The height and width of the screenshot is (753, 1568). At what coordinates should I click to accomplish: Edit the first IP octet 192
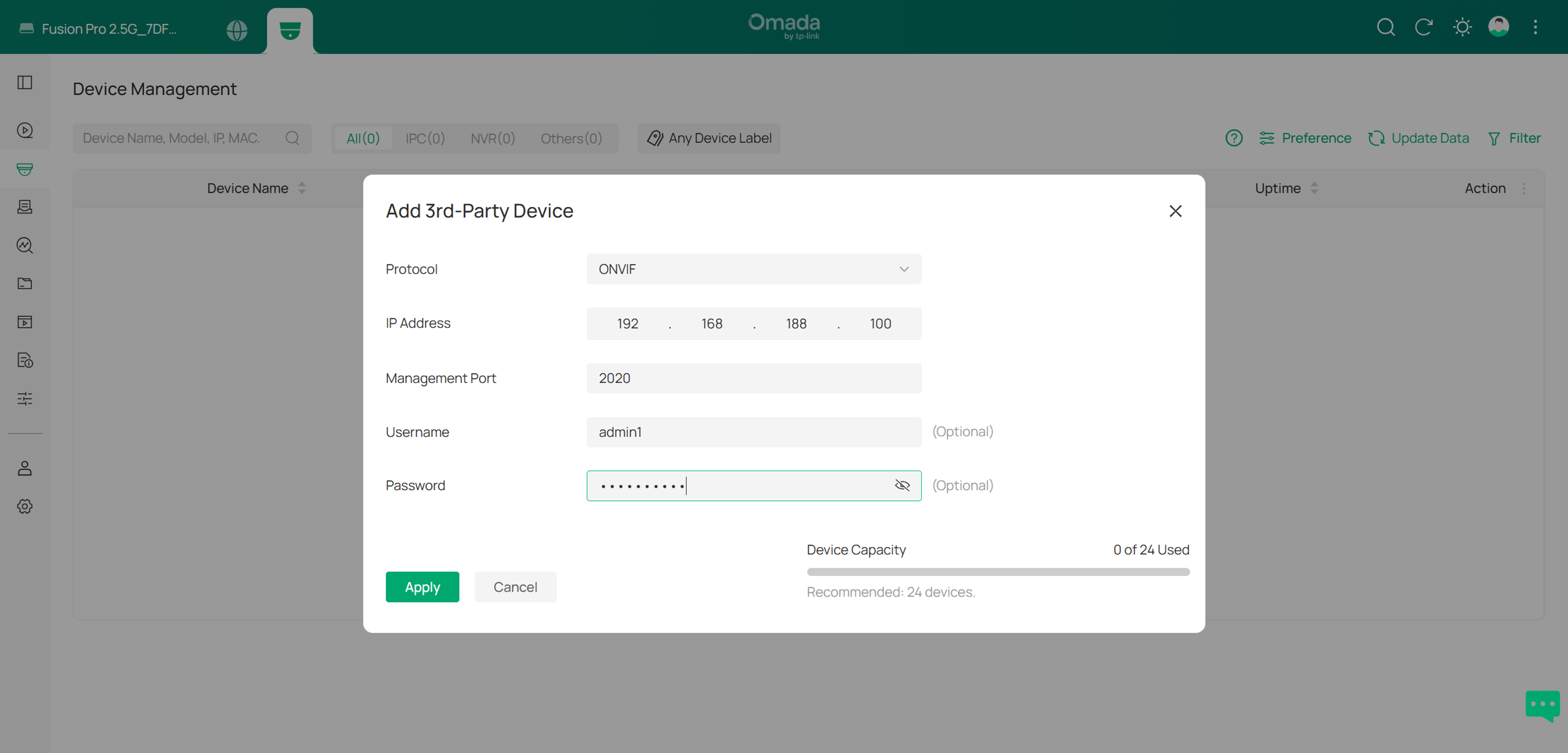(x=628, y=324)
